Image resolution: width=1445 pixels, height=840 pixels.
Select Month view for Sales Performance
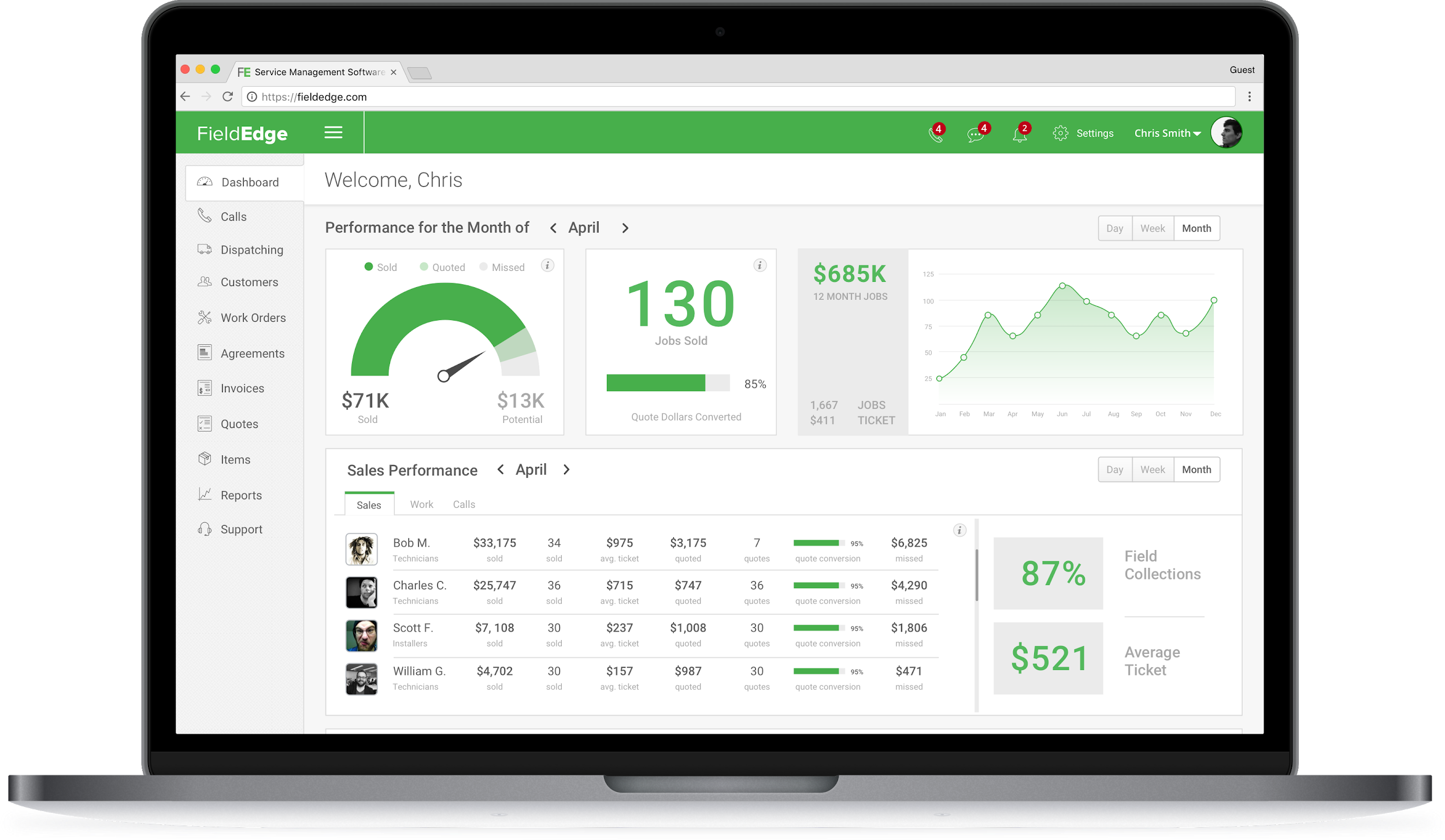pyautogui.click(x=1196, y=470)
